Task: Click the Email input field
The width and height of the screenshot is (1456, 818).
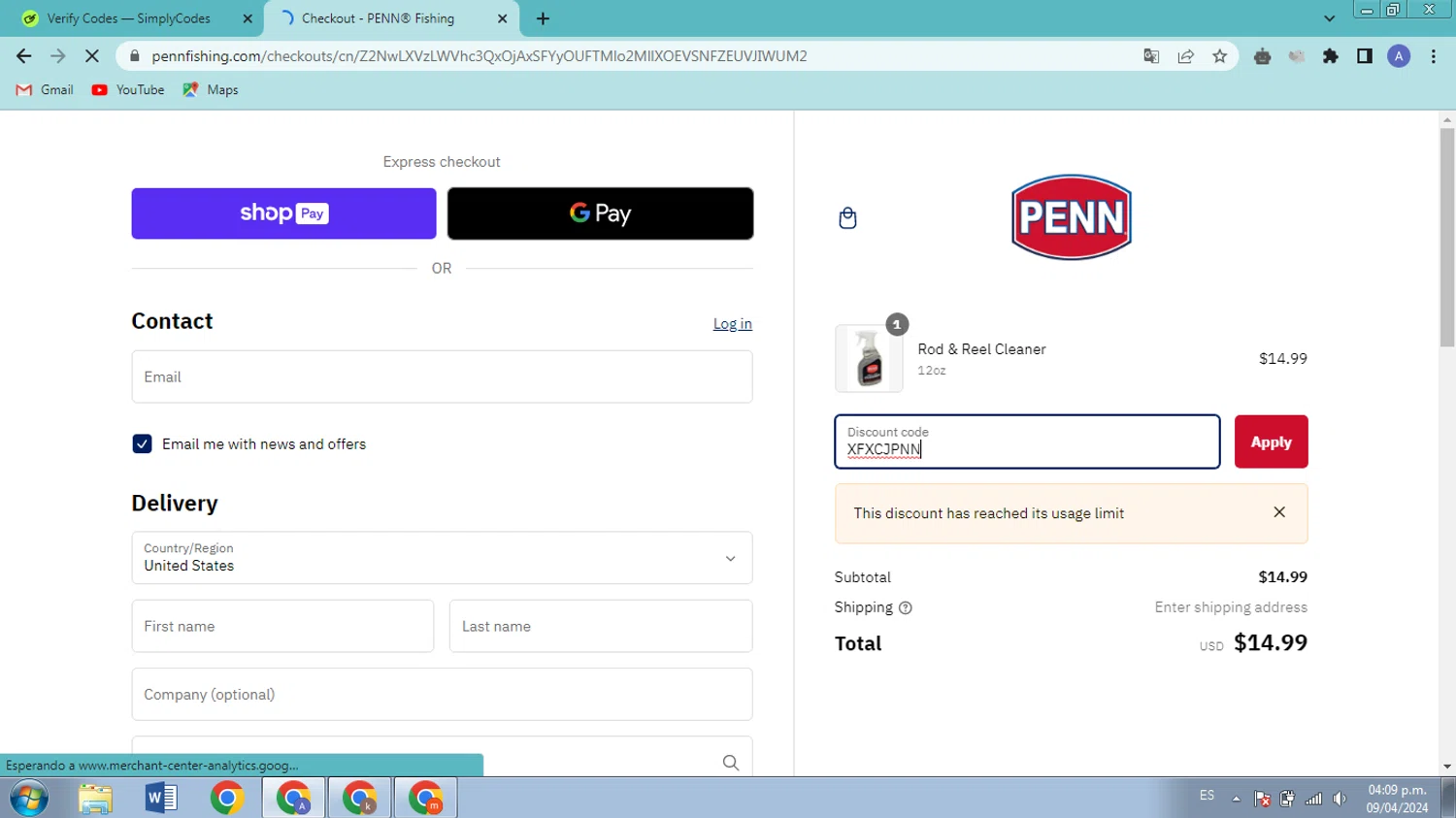Action: (x=442, y=376)
